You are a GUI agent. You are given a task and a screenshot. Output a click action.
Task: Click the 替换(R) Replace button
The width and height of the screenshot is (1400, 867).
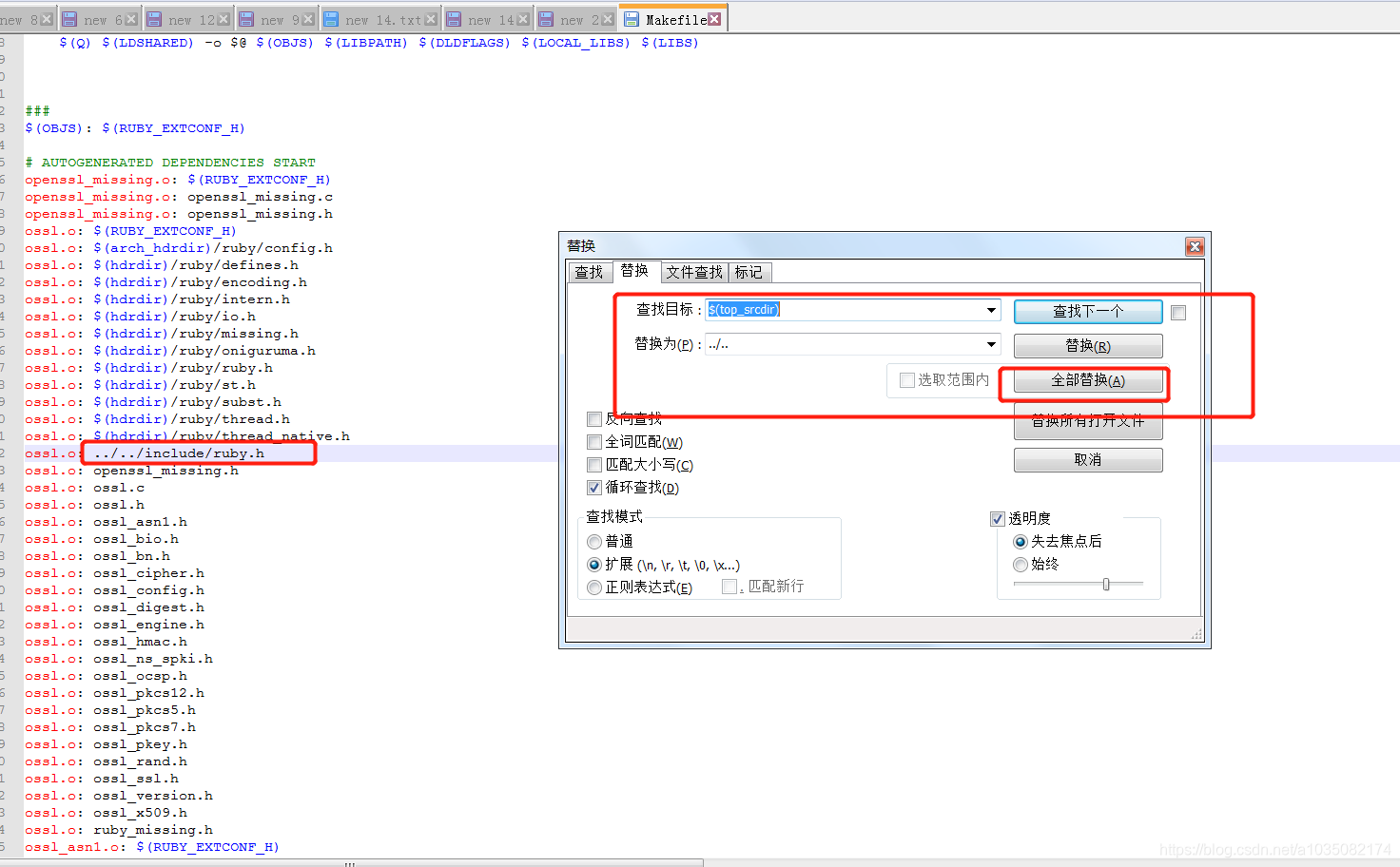1088,346
